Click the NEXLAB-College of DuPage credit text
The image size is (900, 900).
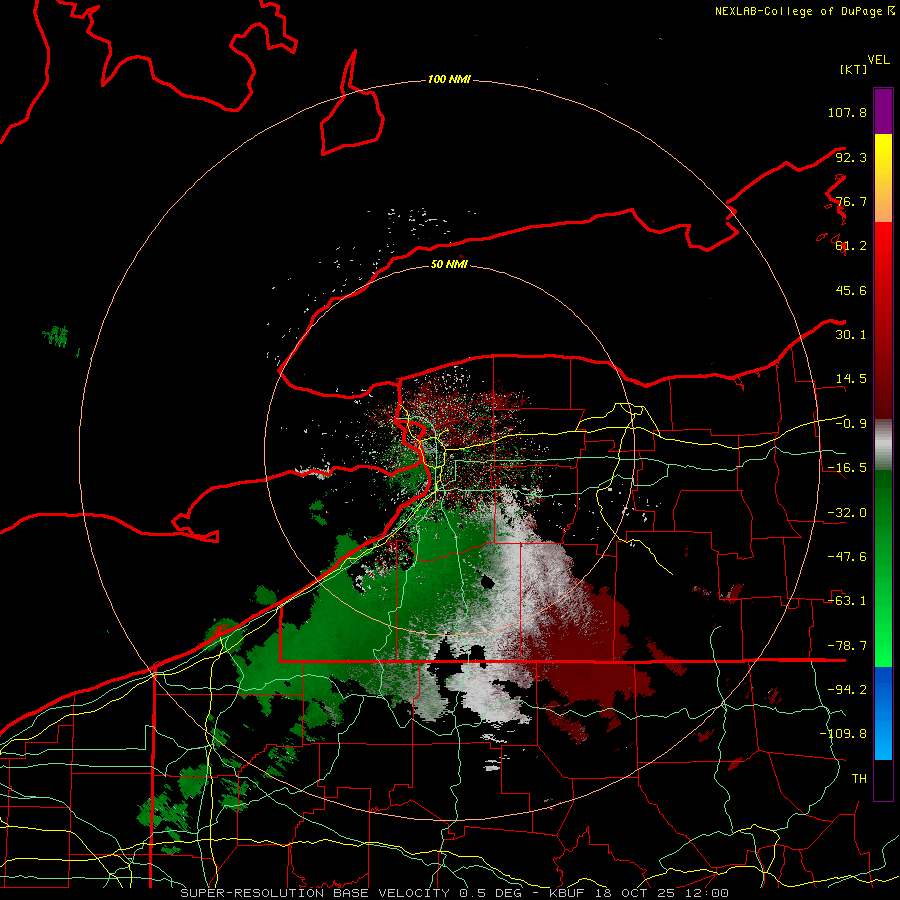[805, 11]
